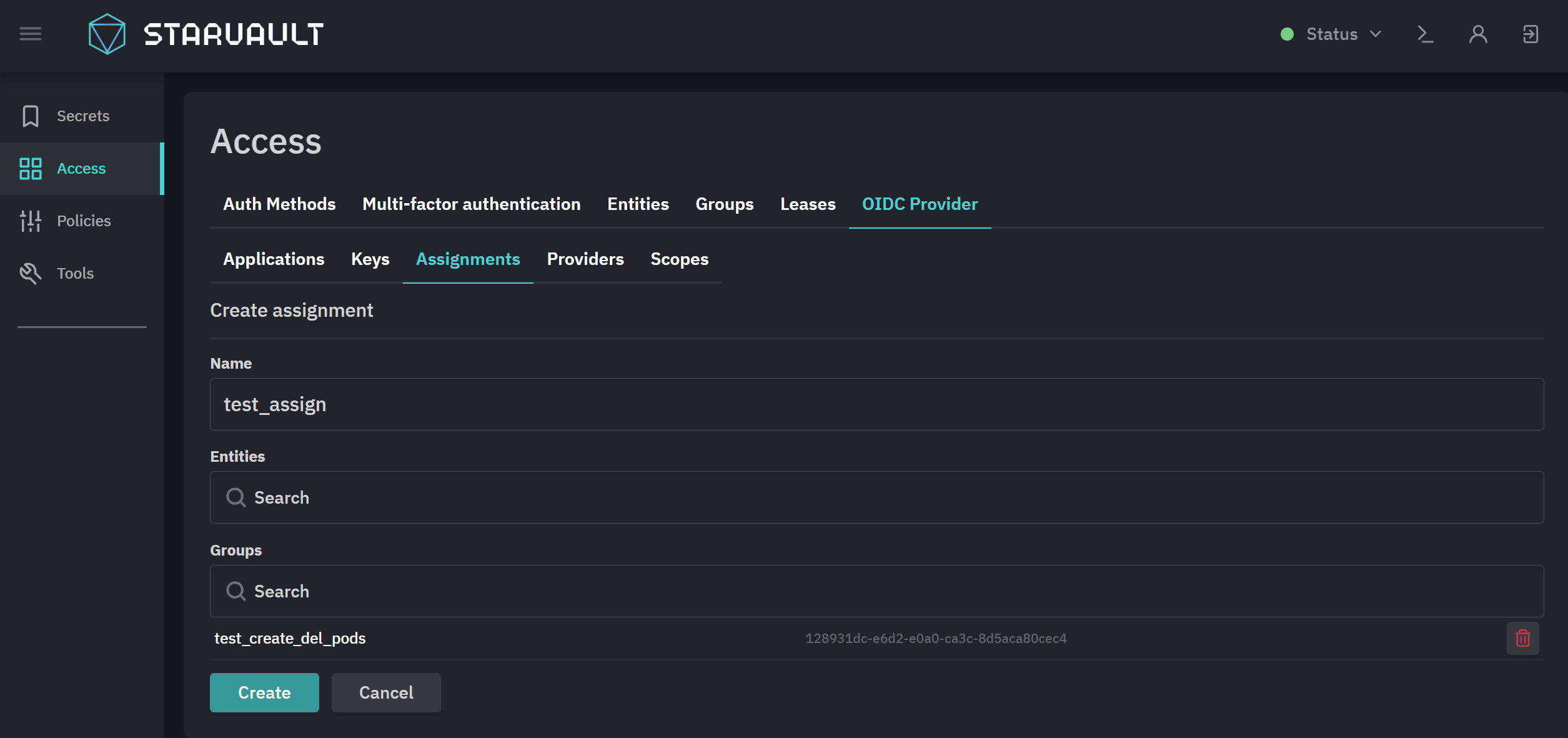1568x738 pixels.
Task: Click the logout icon
Action: click(x=1530, y=34)
